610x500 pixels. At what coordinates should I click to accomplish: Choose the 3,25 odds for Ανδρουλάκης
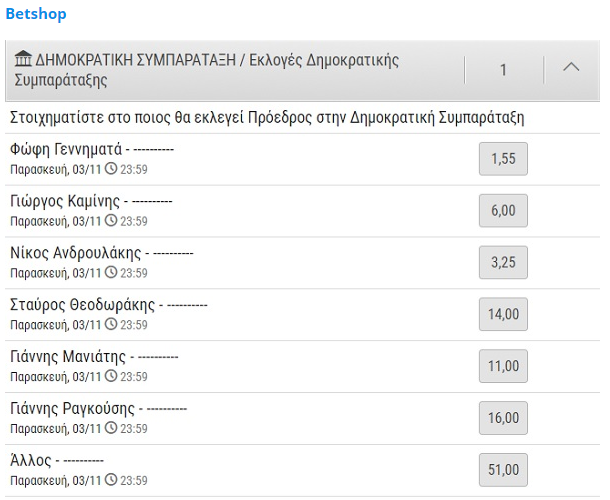pos(503,263)
